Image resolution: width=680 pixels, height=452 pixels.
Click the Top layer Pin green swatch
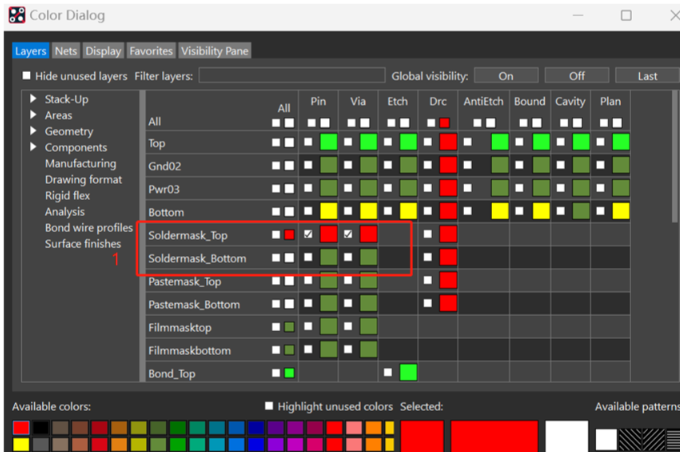pos(328,142)
